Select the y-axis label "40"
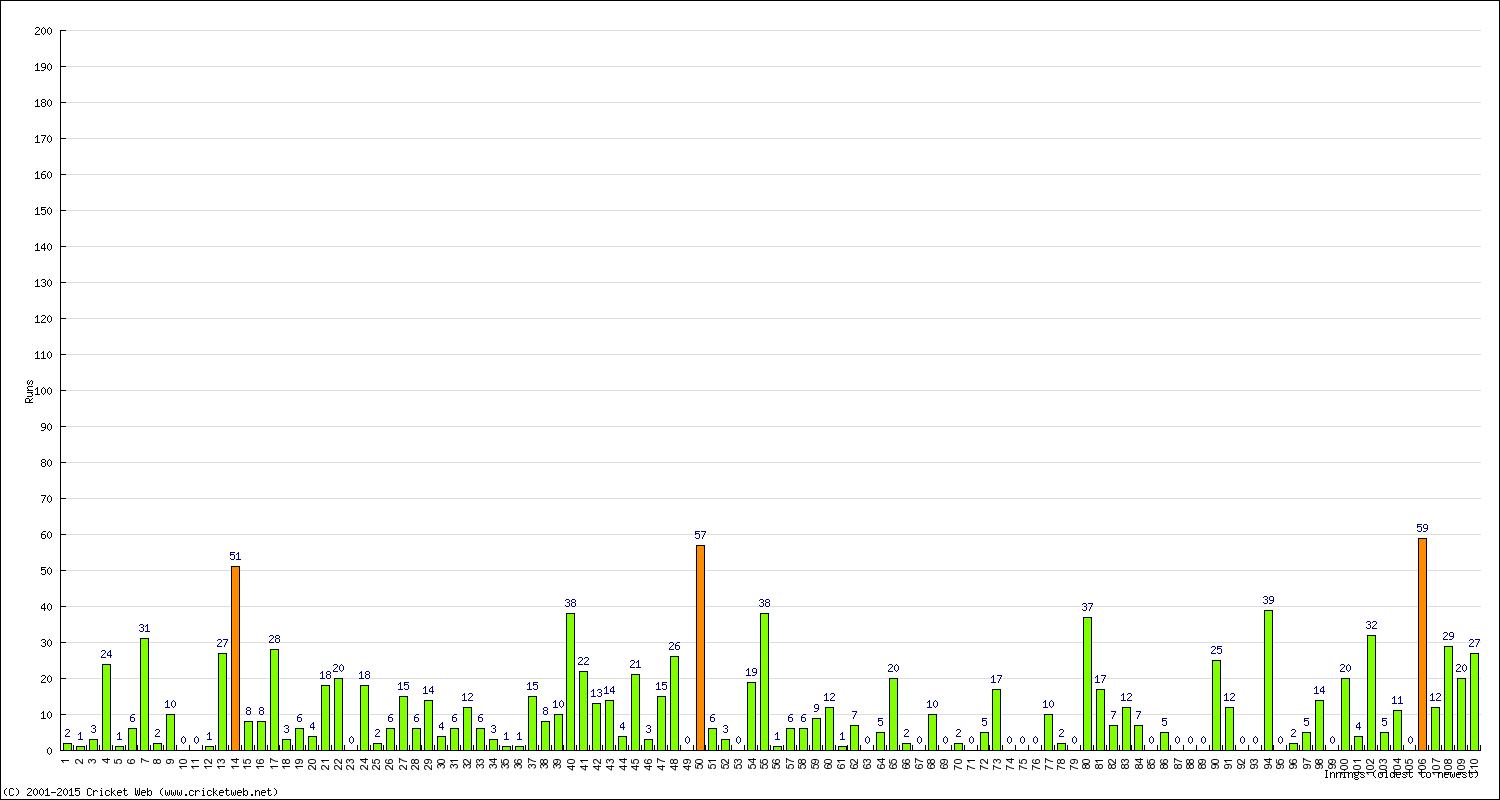 click(46, 607)
